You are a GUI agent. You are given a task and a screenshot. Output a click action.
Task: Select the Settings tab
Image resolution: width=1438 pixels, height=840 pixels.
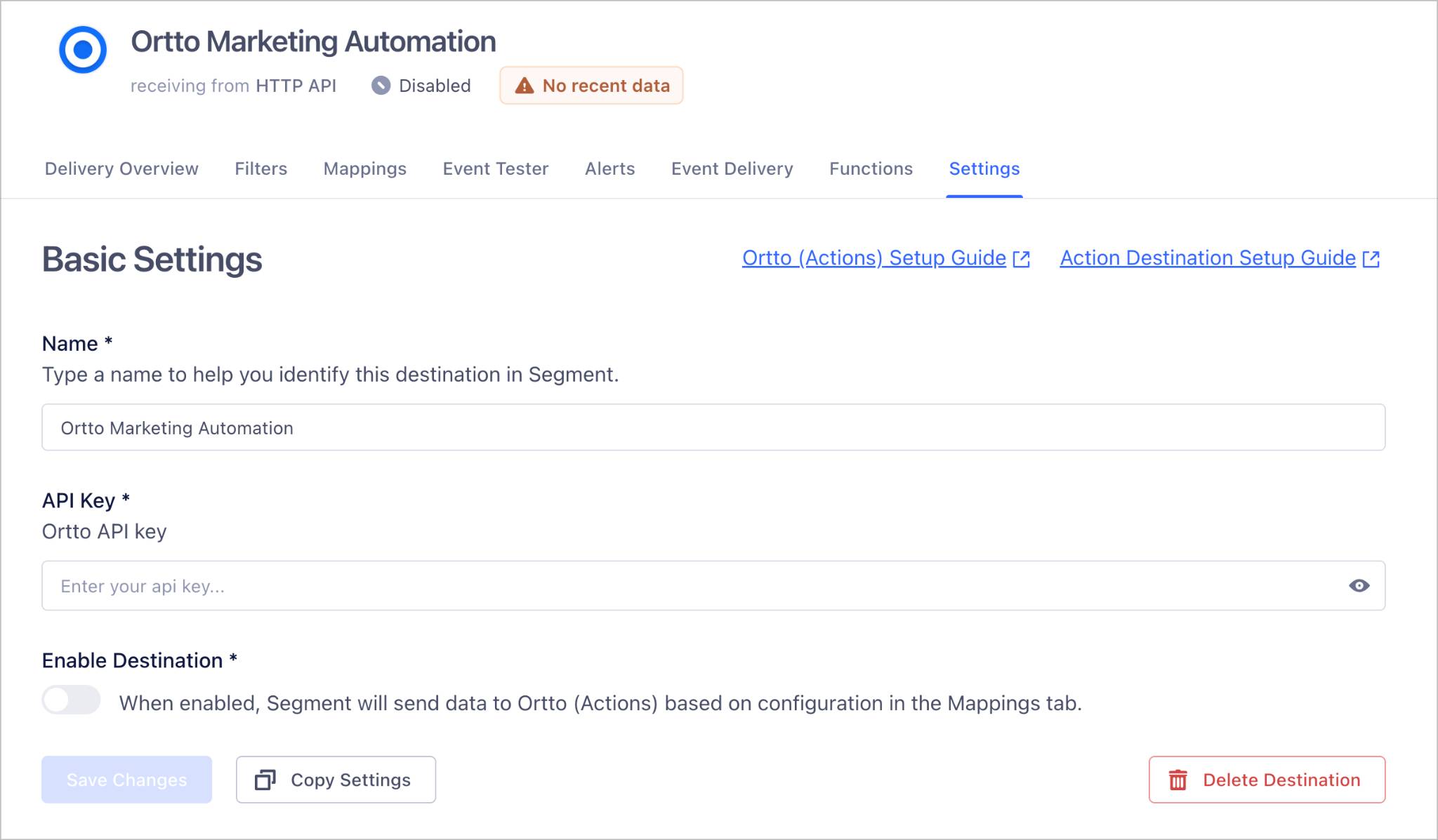coord(984,168)
